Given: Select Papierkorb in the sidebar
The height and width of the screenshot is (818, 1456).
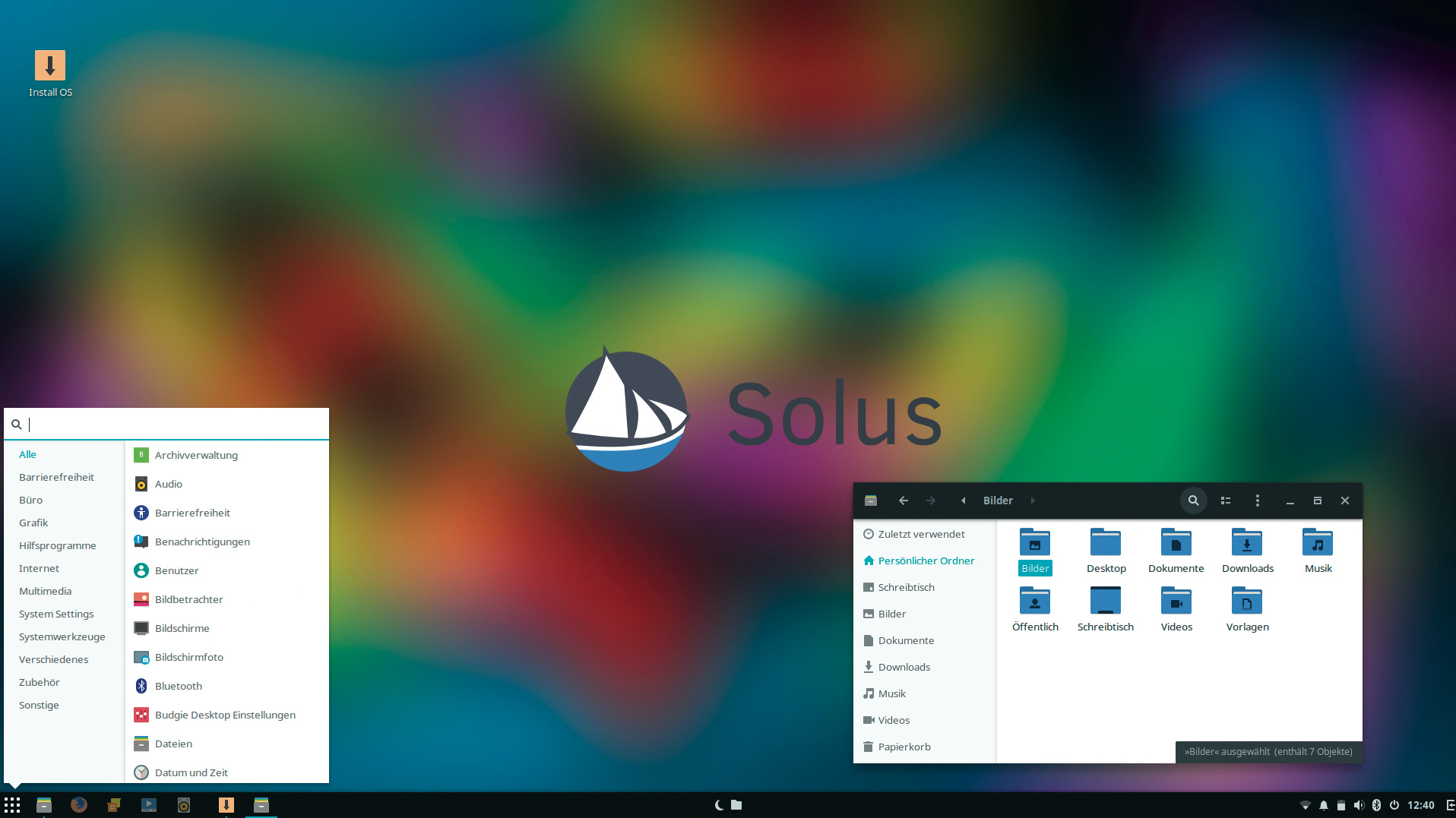Looking at the screenshot, I should 904,747.
